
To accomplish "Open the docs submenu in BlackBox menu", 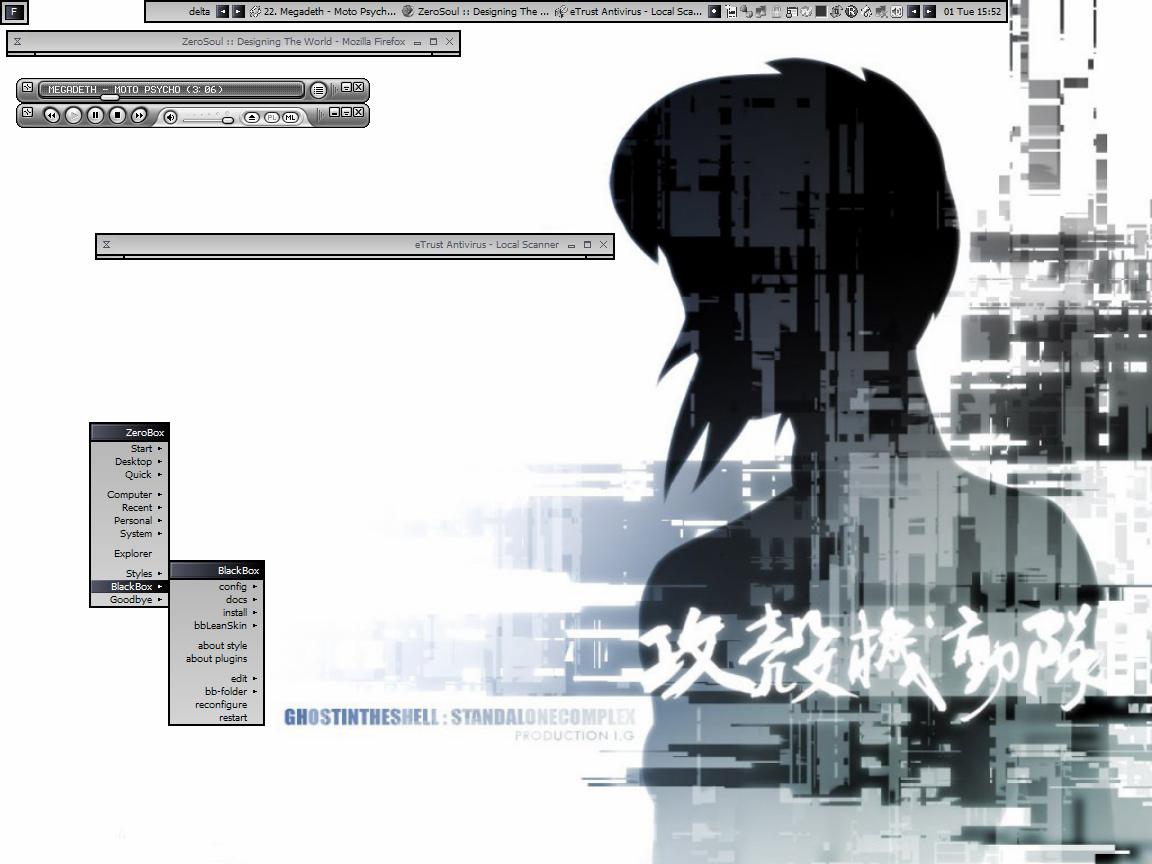I will point(217,600).
